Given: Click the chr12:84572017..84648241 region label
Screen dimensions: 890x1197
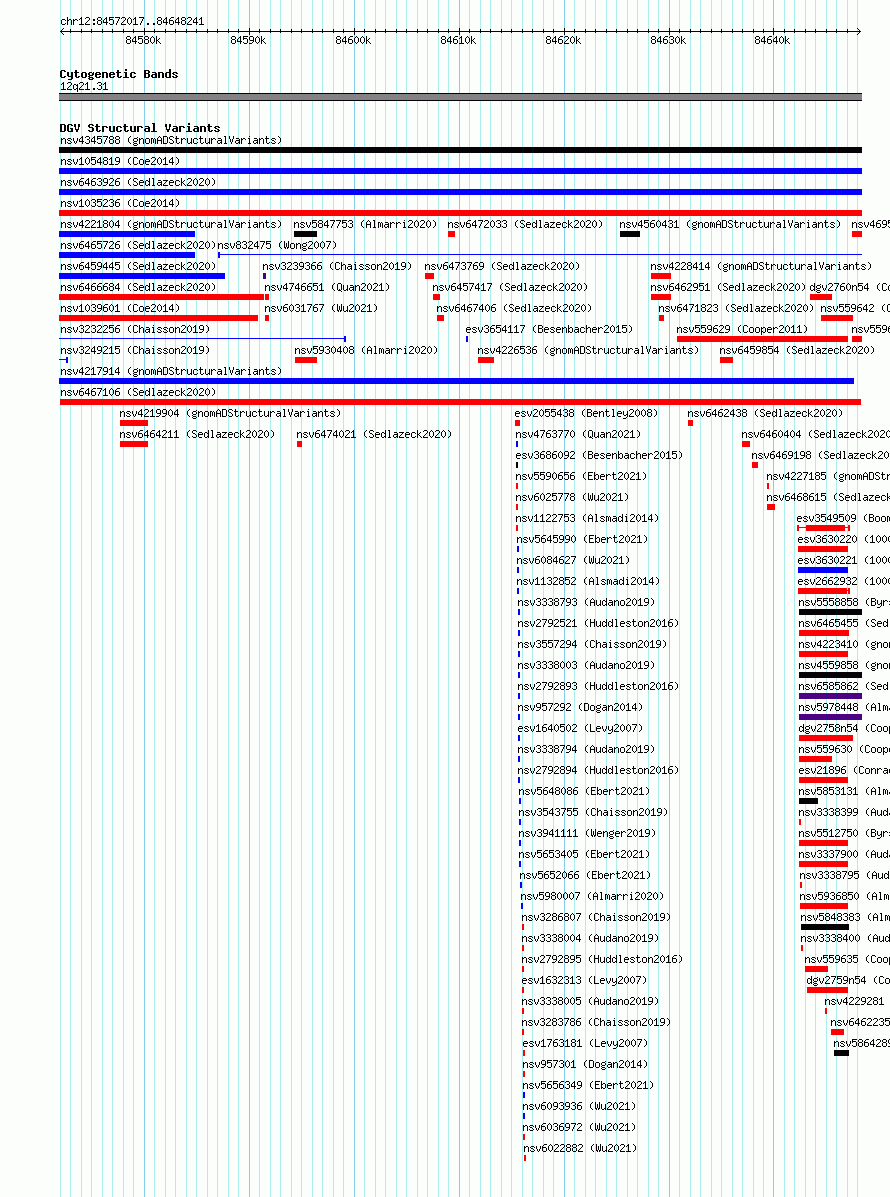Looking at the screenshot, I should pyautogui.click(x=132, y=21).
